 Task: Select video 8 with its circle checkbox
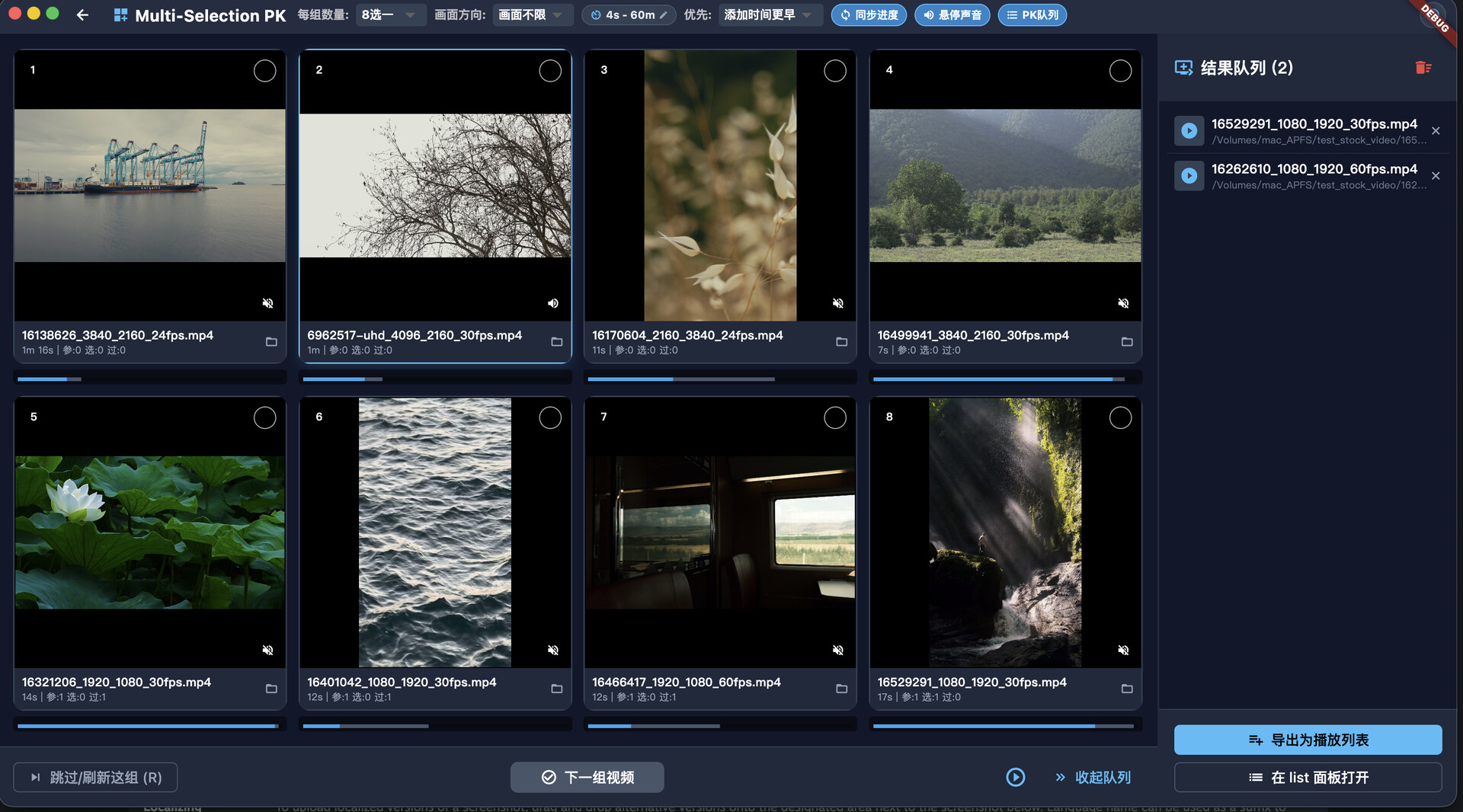coord(1120,417)
